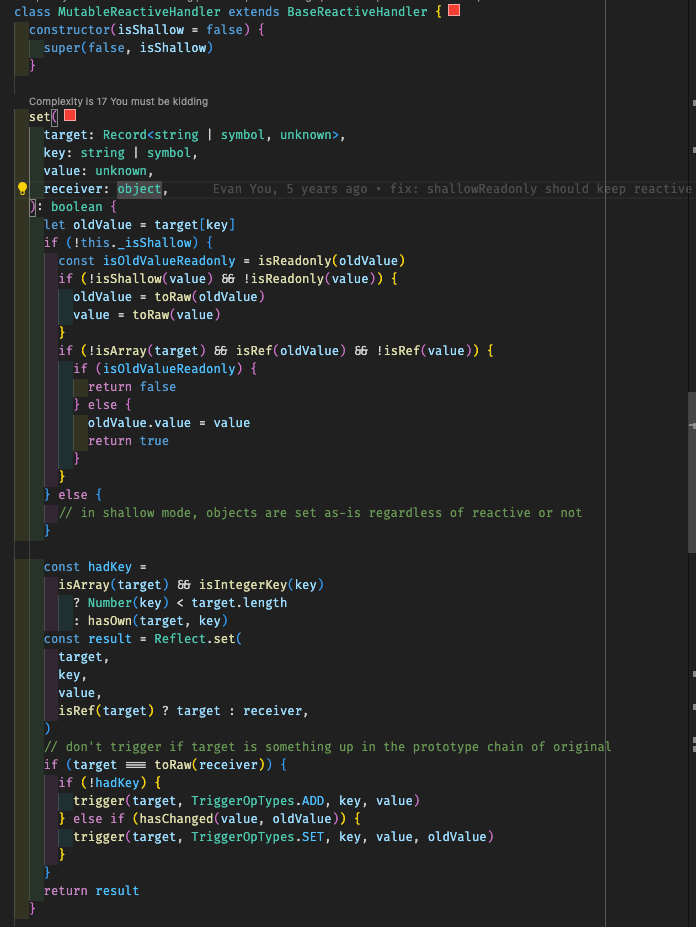Viewport: 696px width, 927px height.
Task: Click 'TriggerOpTypes.SET' enum reference
Action: coord(258,837)
